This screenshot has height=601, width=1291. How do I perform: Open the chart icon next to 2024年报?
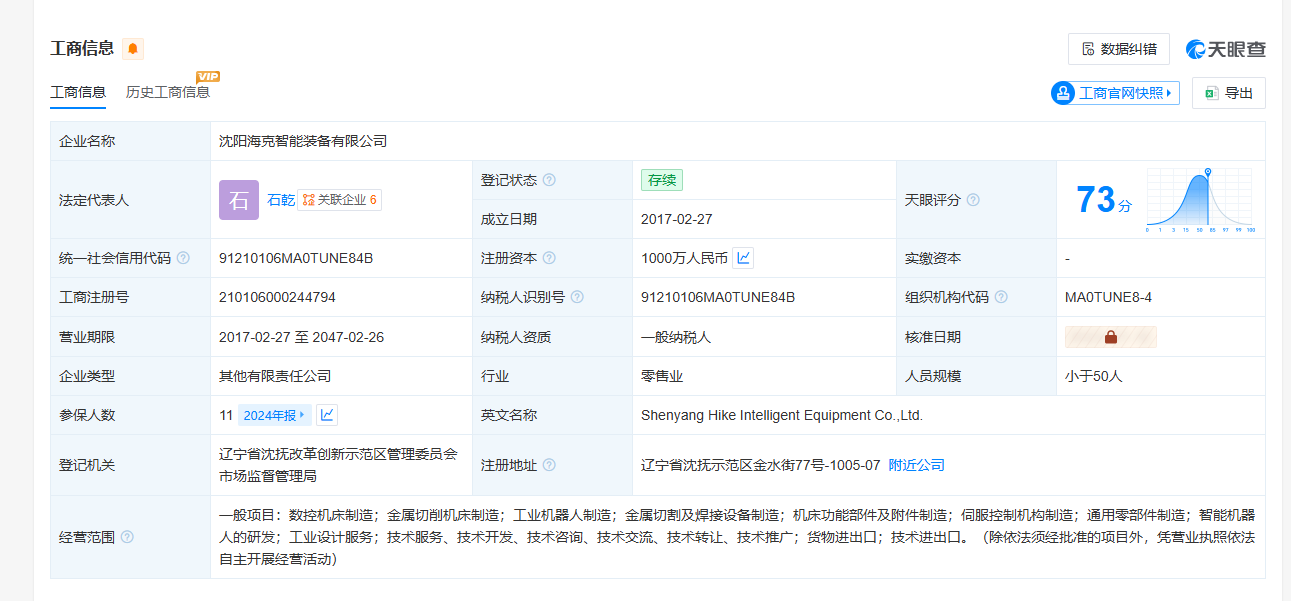tap(327, 415)
